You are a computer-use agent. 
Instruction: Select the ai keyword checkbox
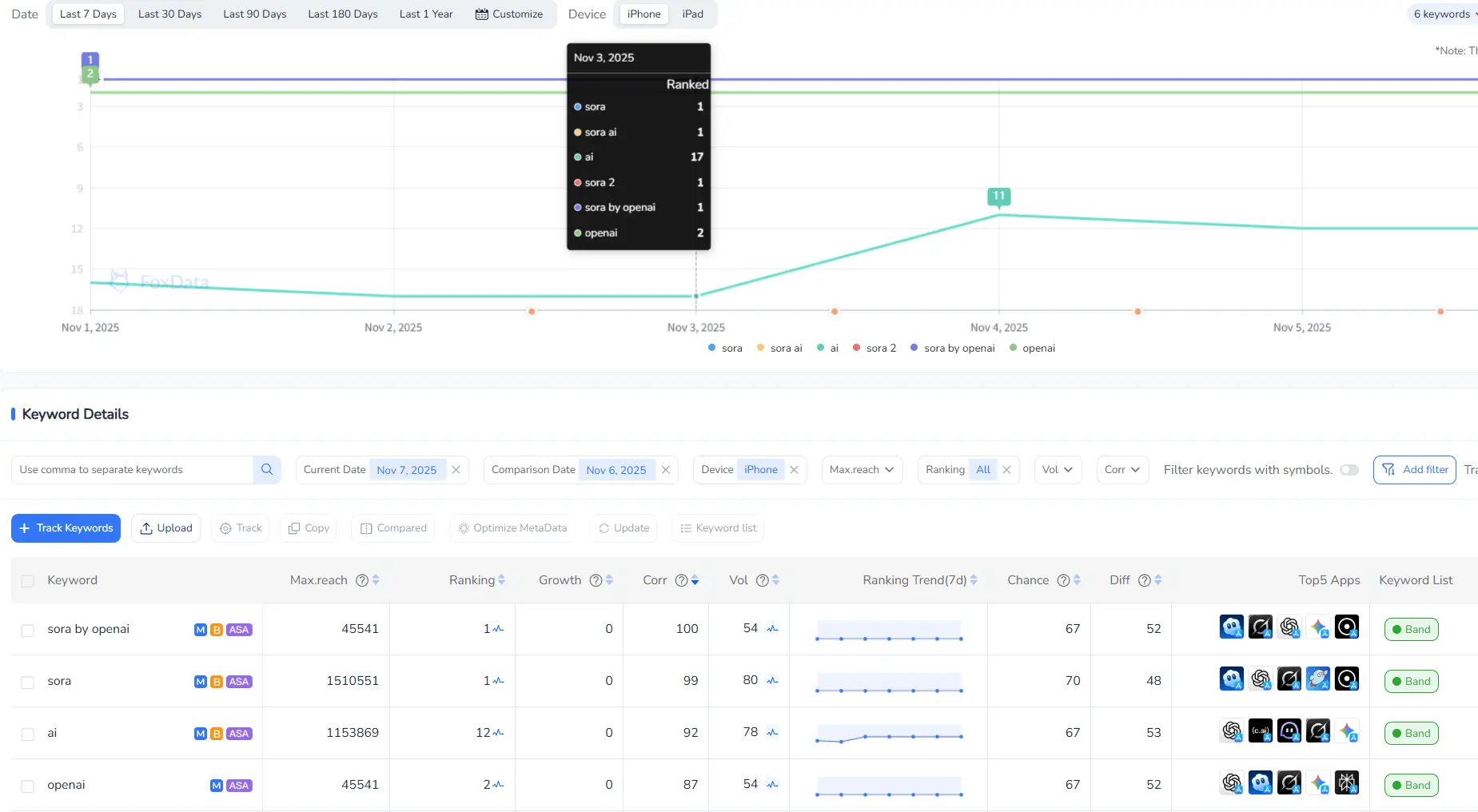click(28, 734)
